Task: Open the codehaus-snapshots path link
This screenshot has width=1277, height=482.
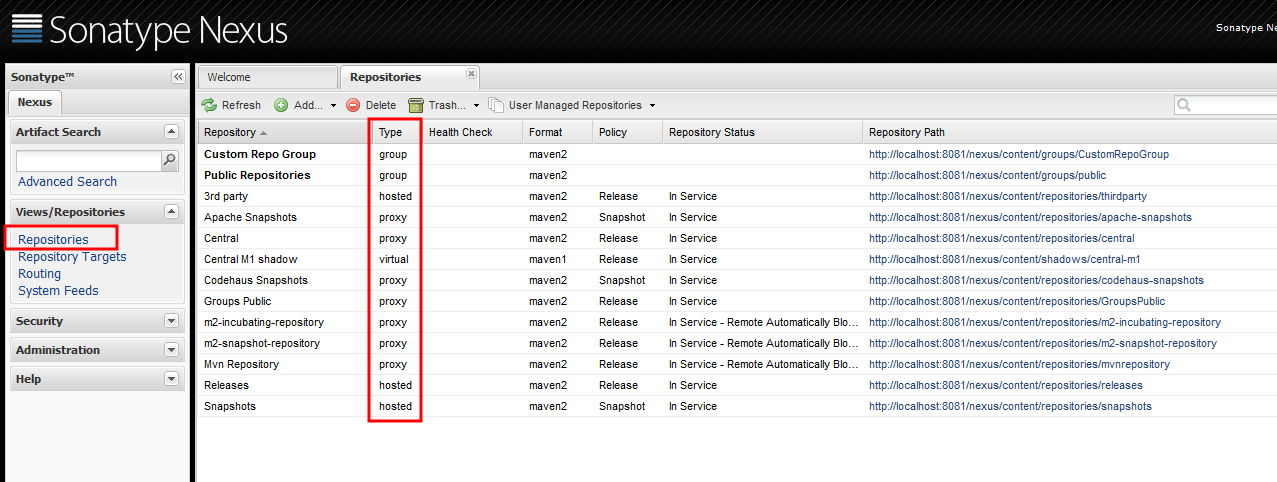Action: tap(1036, 280)
